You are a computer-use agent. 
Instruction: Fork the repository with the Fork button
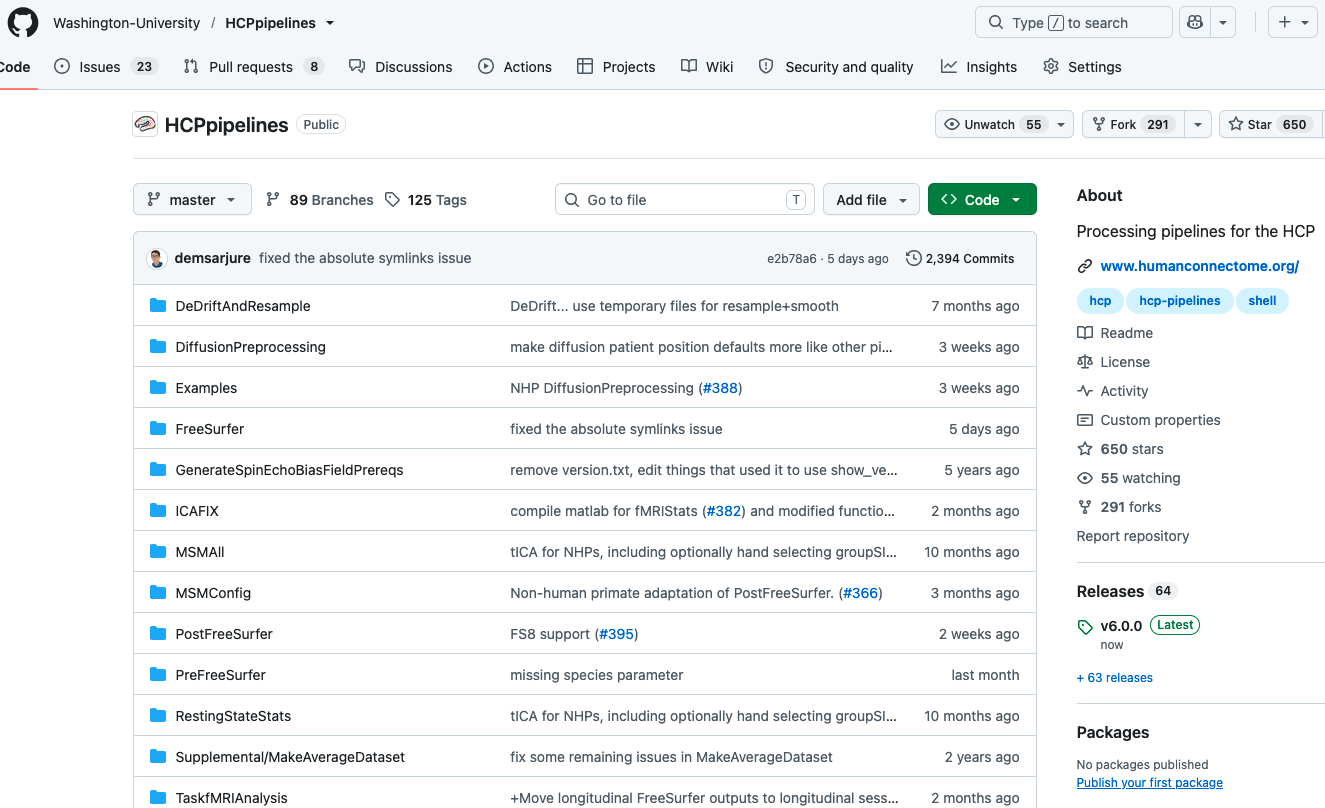point(1133,124)
